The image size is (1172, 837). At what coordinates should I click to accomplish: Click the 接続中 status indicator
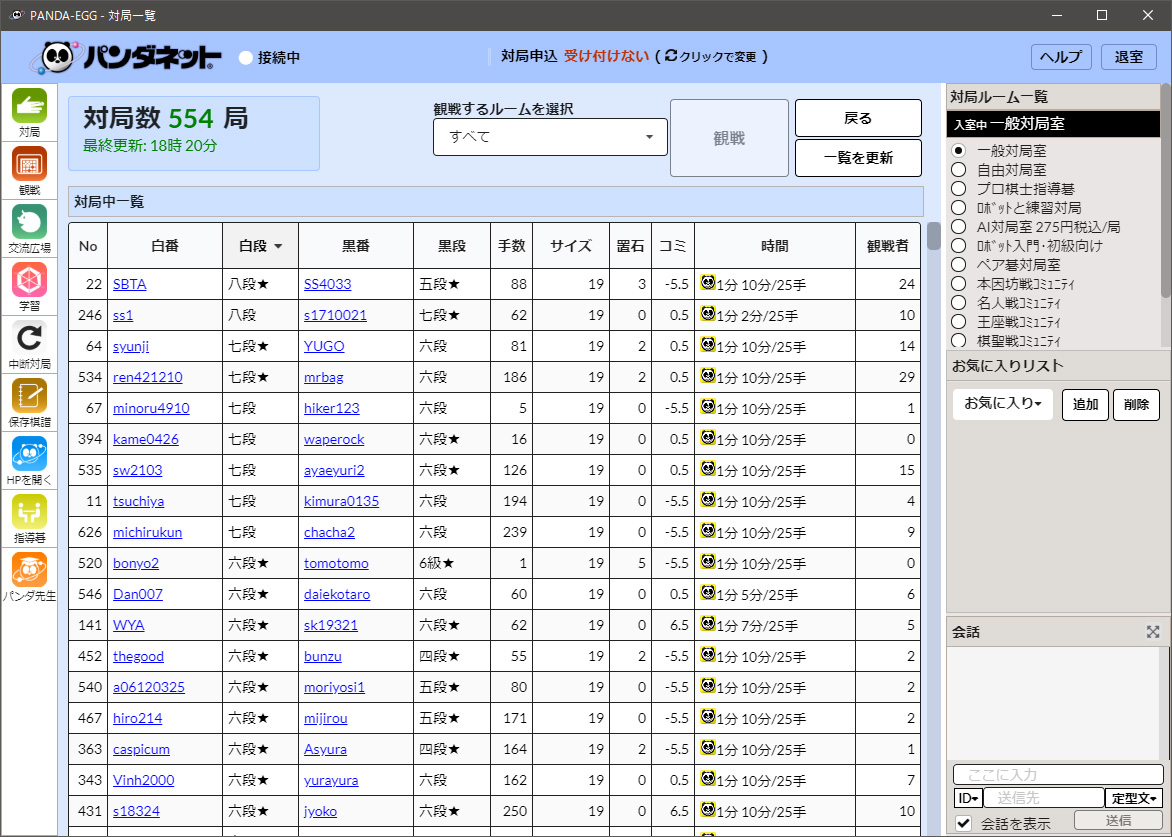(269, 58)
